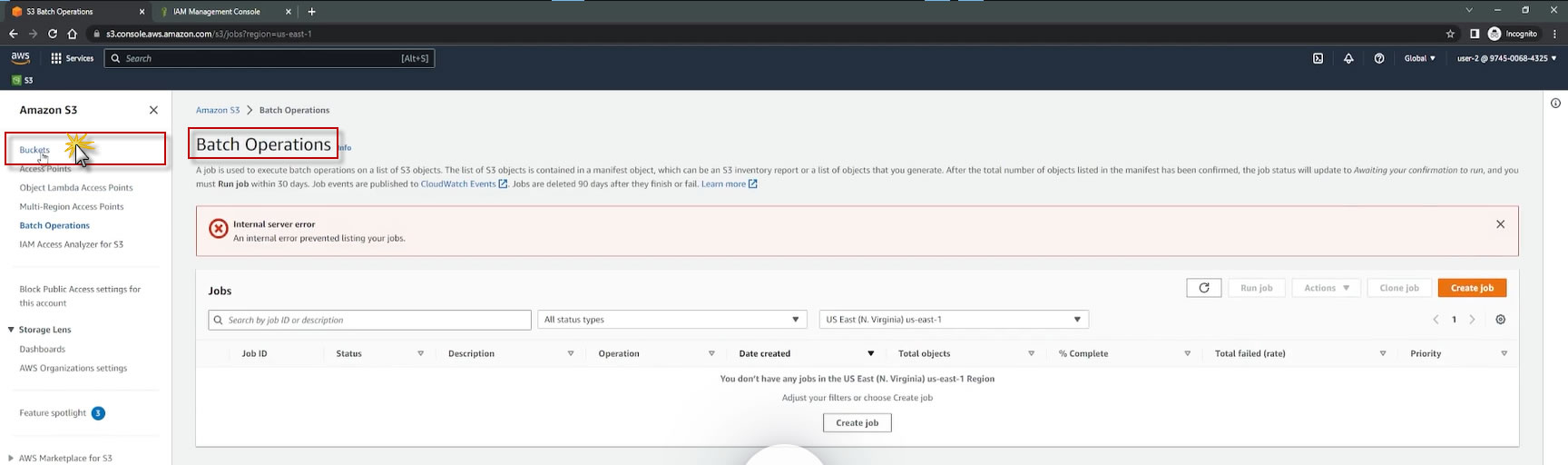Open the CloudShell icon in header
The image size is (1568, 465).
pyautogui.click(x=1318, y=58)
